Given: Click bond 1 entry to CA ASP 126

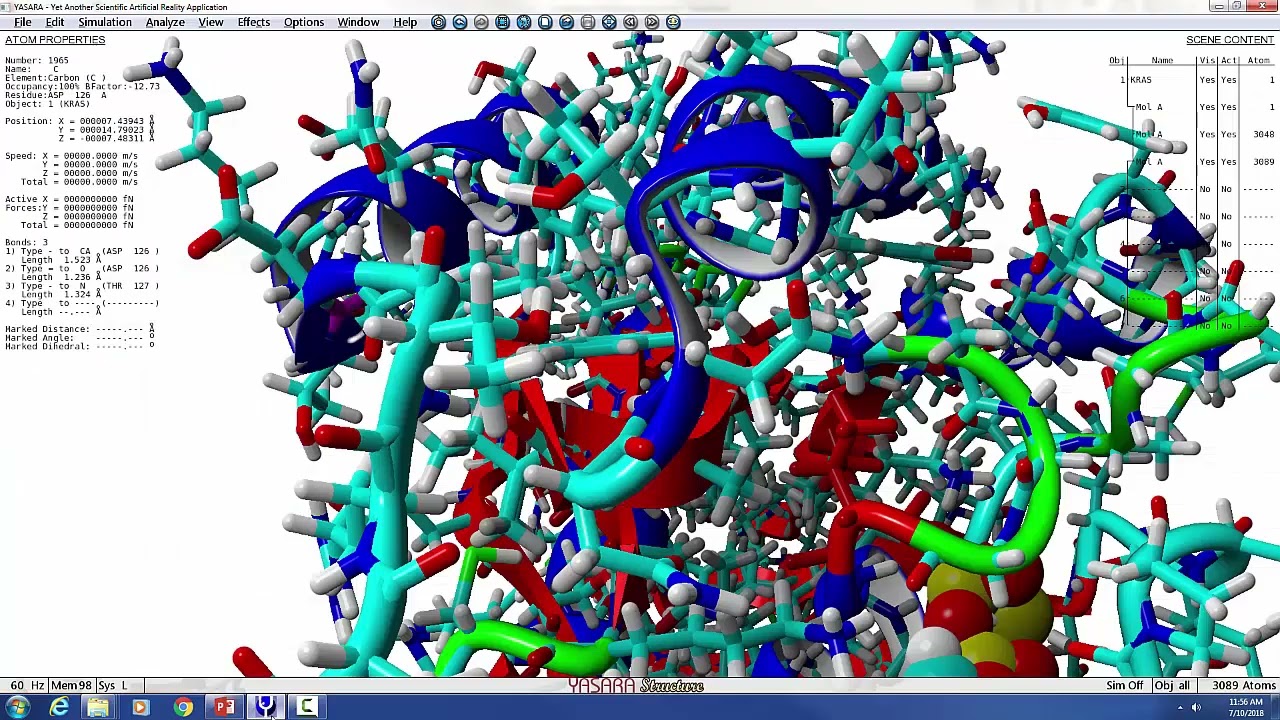Looking at the screenshot, I should click(81, 251).
